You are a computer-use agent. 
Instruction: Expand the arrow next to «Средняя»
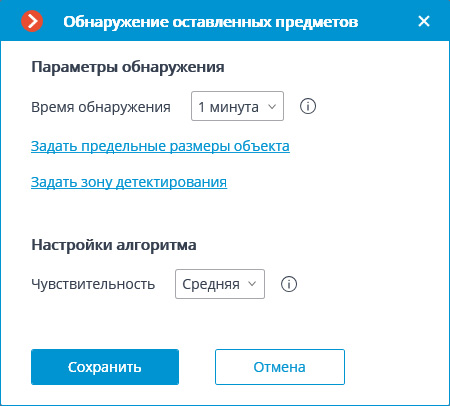pyautogui.click(x=252, y=284)
